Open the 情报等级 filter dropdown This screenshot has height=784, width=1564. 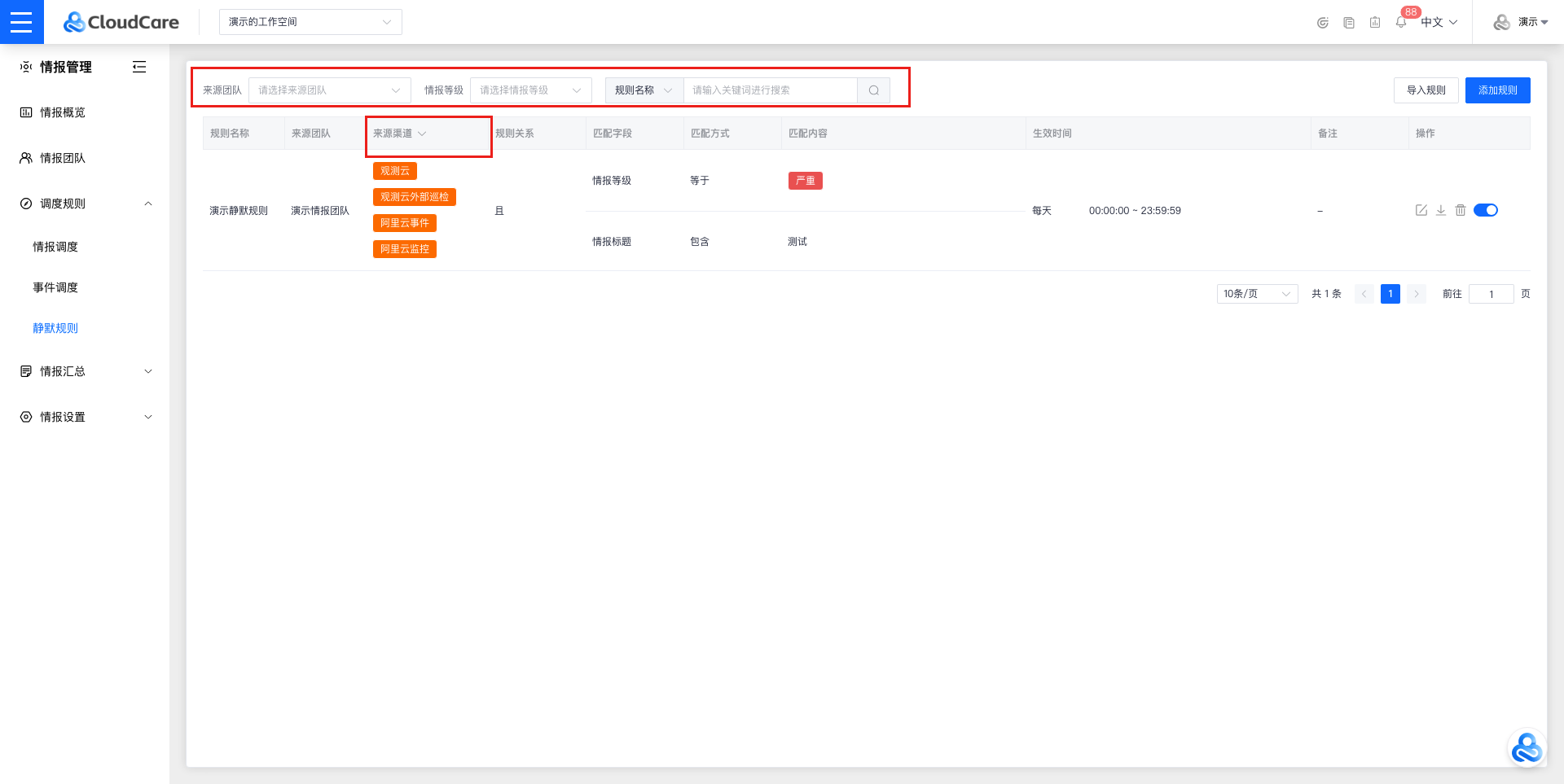530,90
